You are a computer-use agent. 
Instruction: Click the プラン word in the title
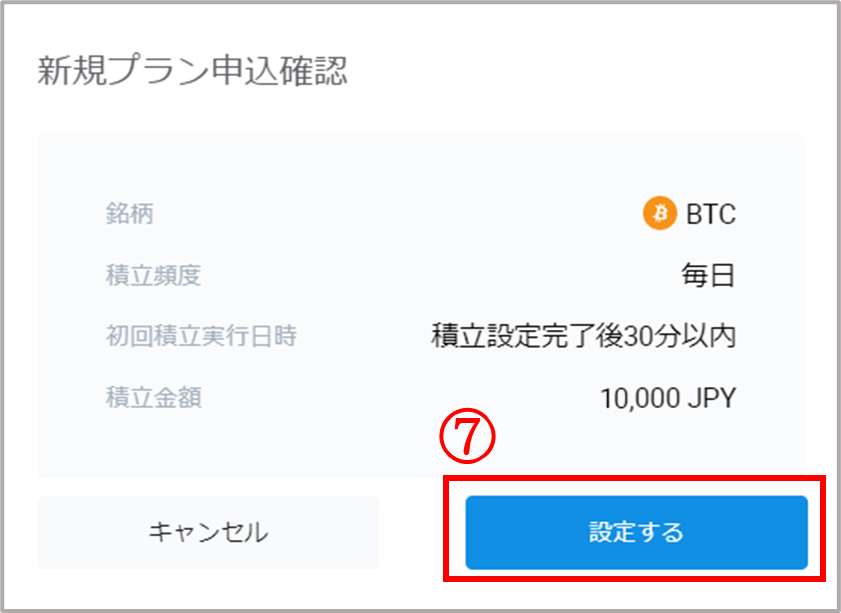point(159,71)
